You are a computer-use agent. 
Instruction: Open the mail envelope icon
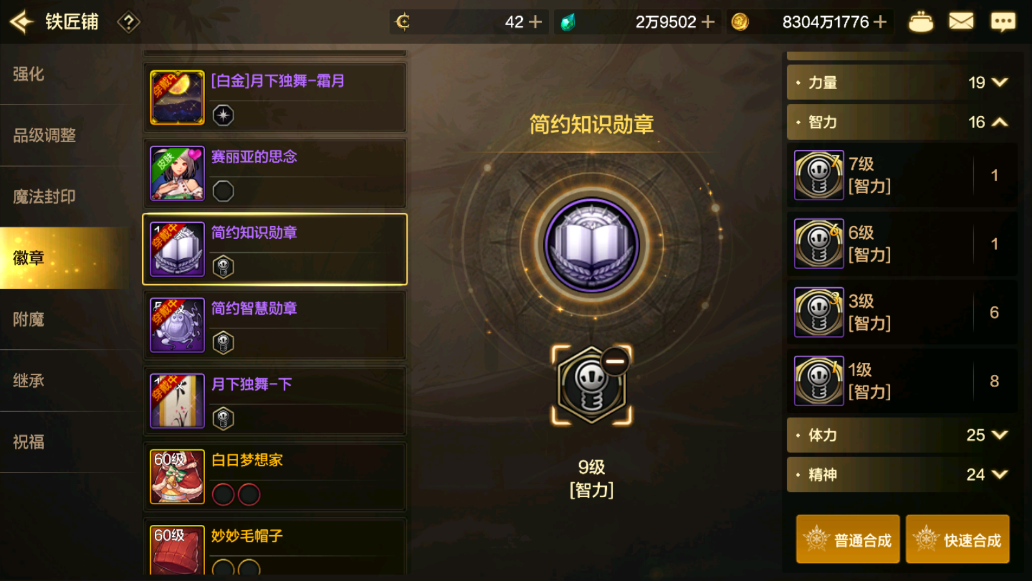(961, 22)
